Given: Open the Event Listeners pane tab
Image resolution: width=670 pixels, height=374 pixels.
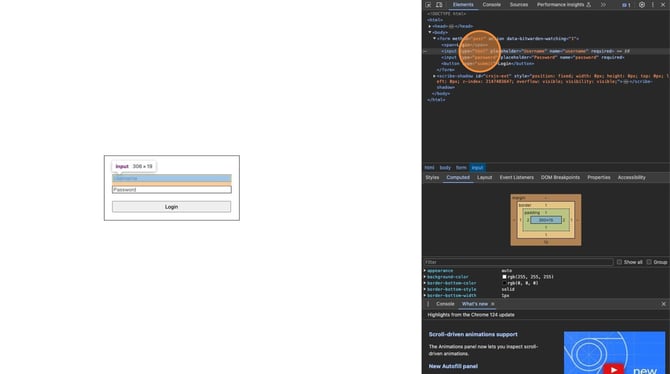Looking at the screenshot, I should click(x=517, y=177).
